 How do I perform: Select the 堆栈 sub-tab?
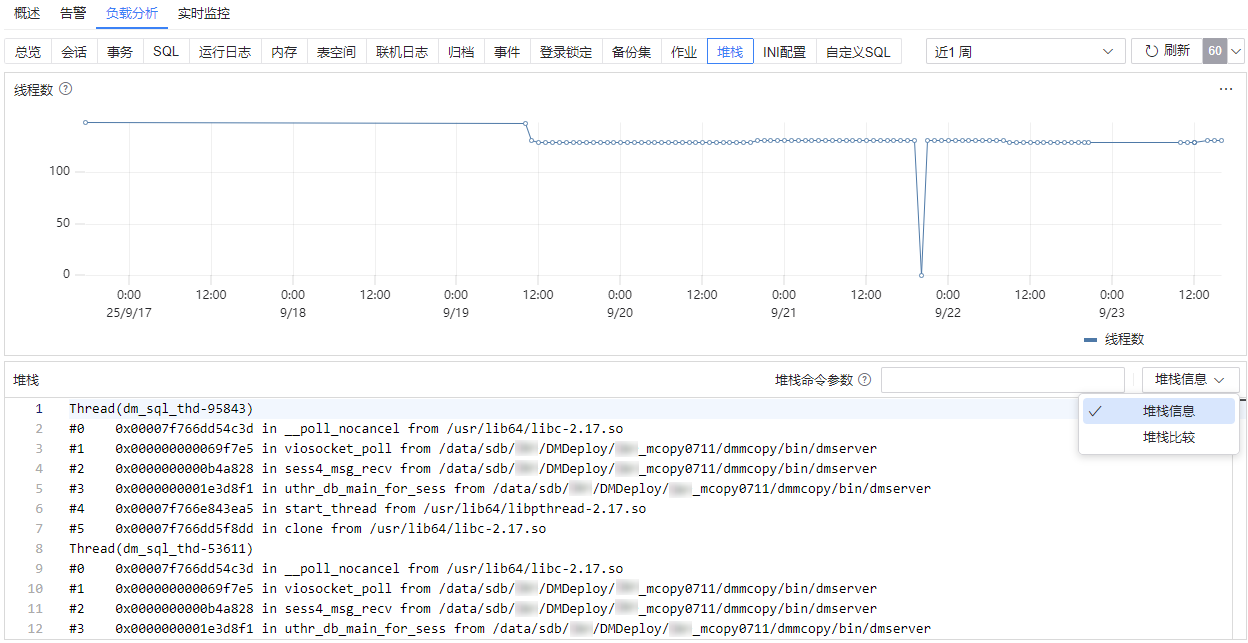[730, 52]
